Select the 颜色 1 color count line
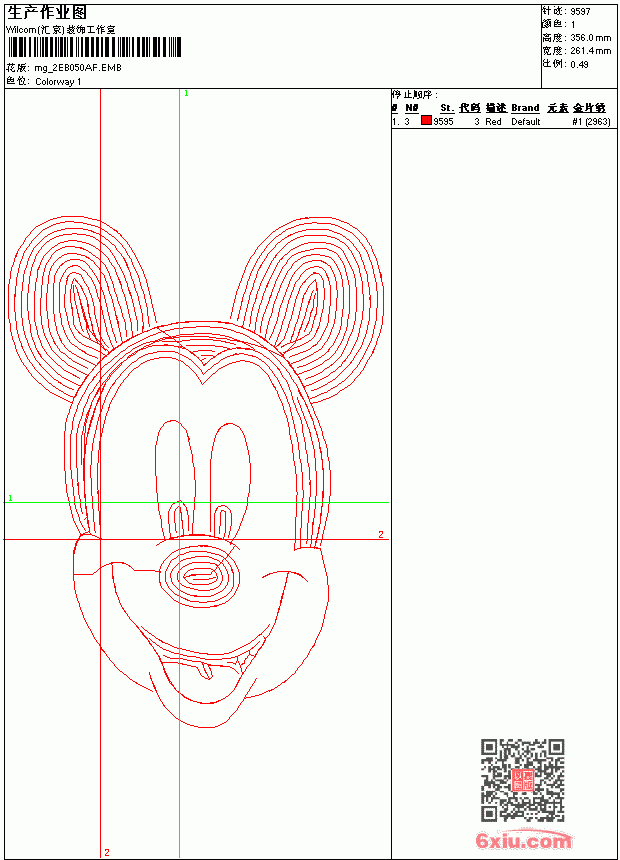Image resolution: width=620 pixels, height=860 pixels. [559, 24]
